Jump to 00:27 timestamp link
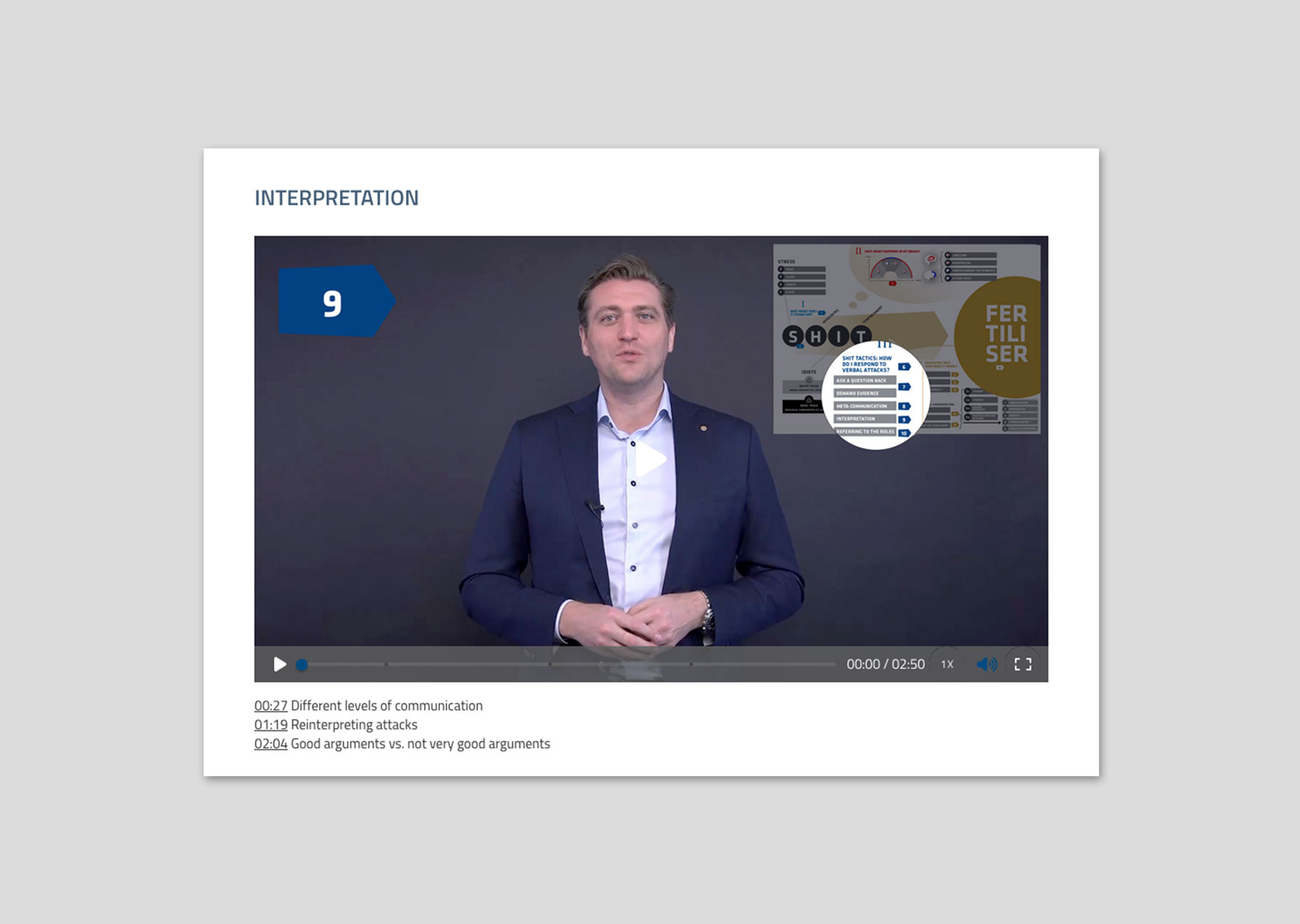1300x924 pixels. 271,705
